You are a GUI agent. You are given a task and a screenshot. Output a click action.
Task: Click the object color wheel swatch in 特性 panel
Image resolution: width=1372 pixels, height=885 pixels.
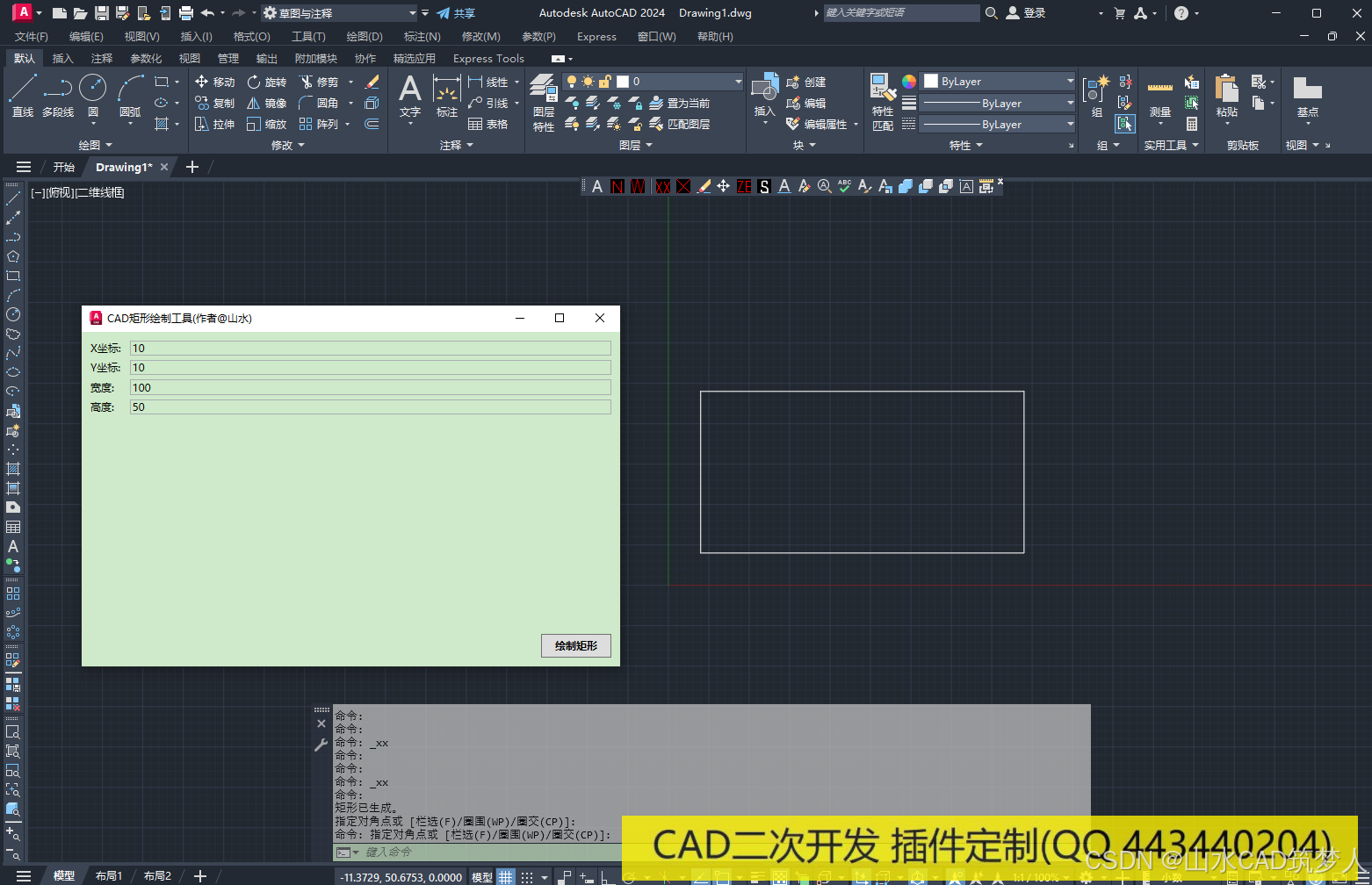[x=909, y=82]
